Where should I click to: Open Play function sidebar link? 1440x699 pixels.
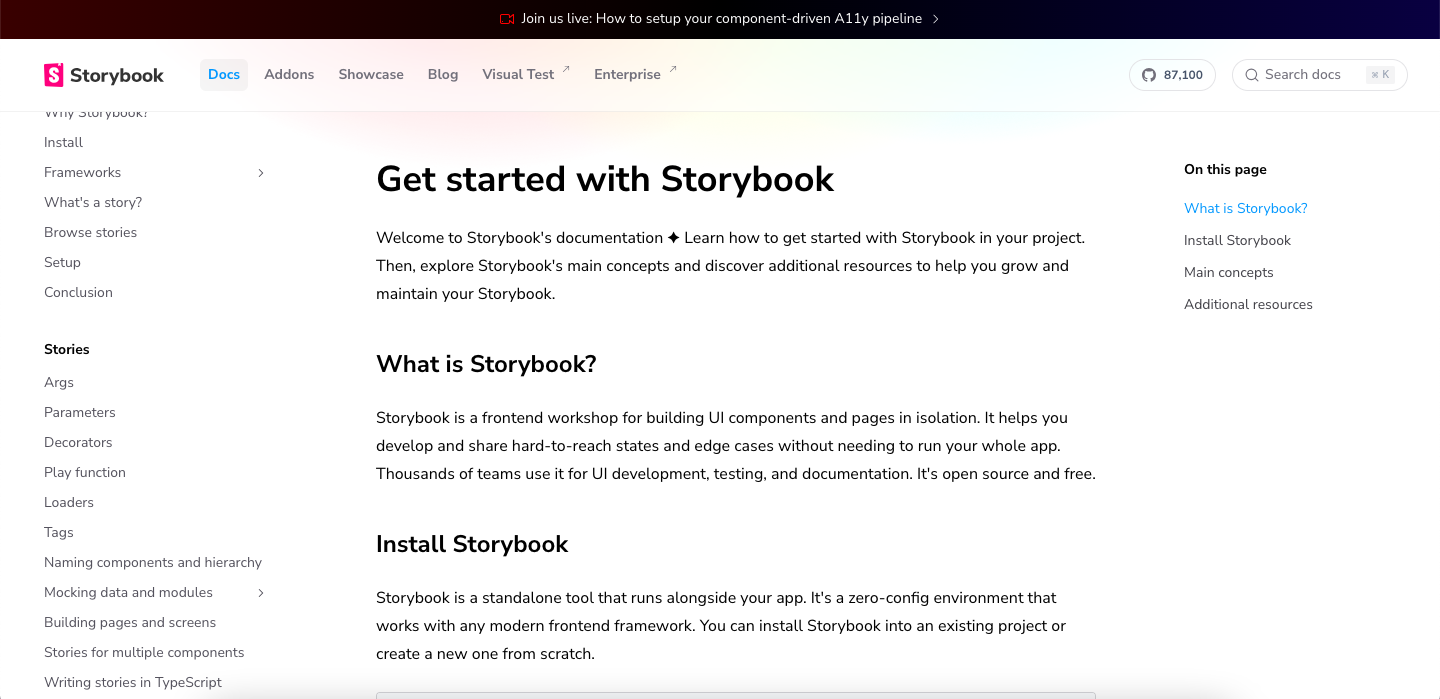(x=85, y=473)
